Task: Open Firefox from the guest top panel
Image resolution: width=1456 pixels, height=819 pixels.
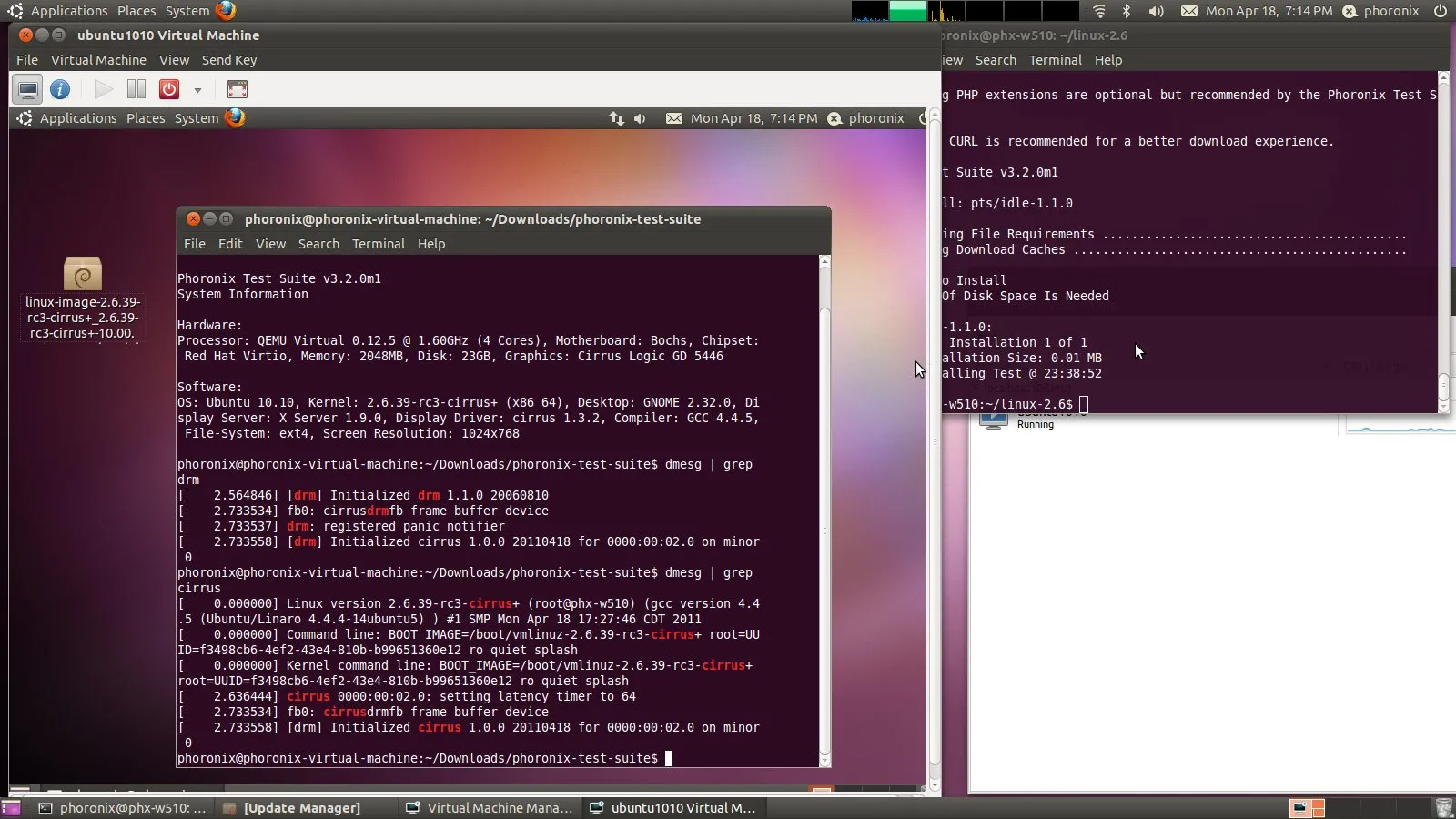Action: coord(235,117)
